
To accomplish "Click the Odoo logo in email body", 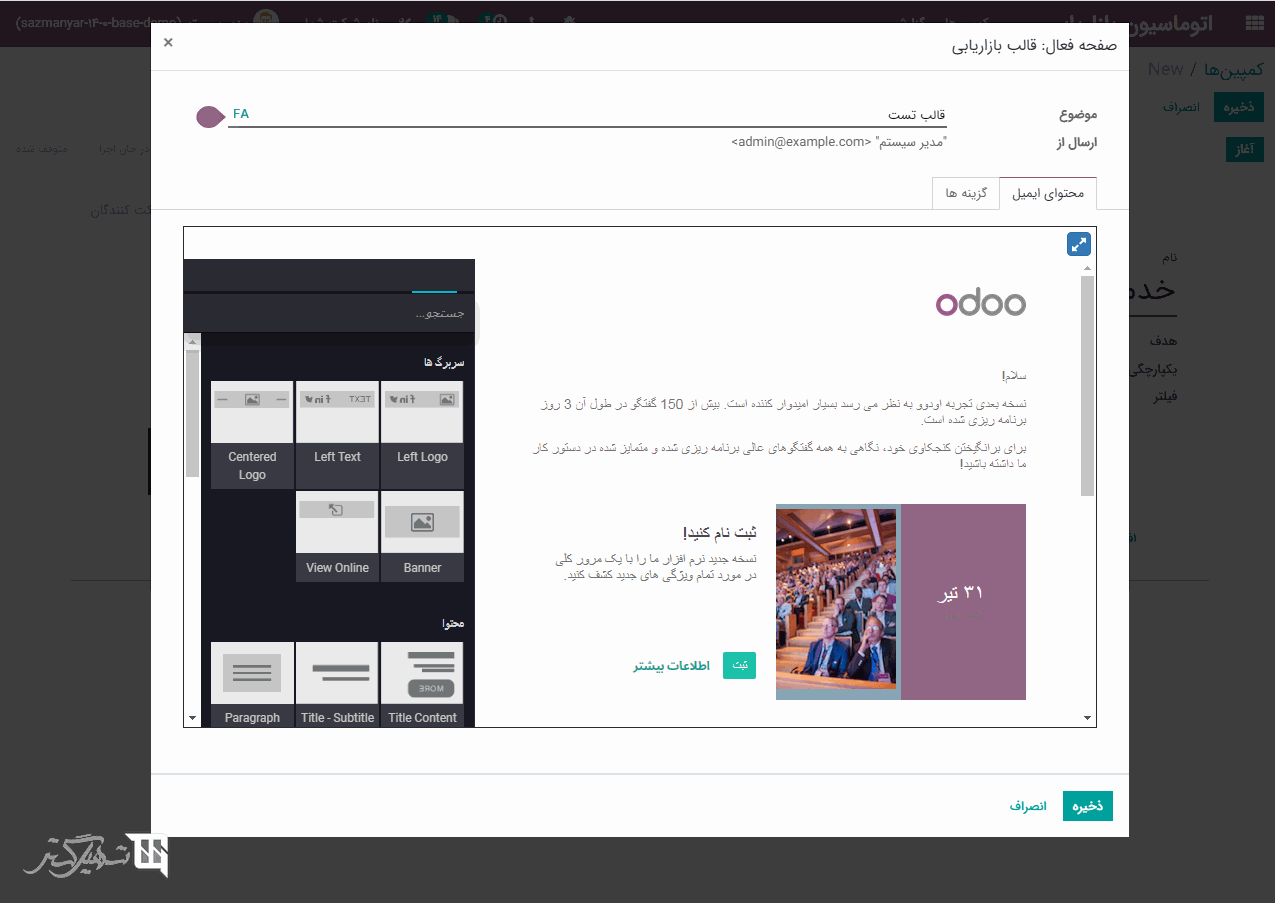I will [980, 304].
